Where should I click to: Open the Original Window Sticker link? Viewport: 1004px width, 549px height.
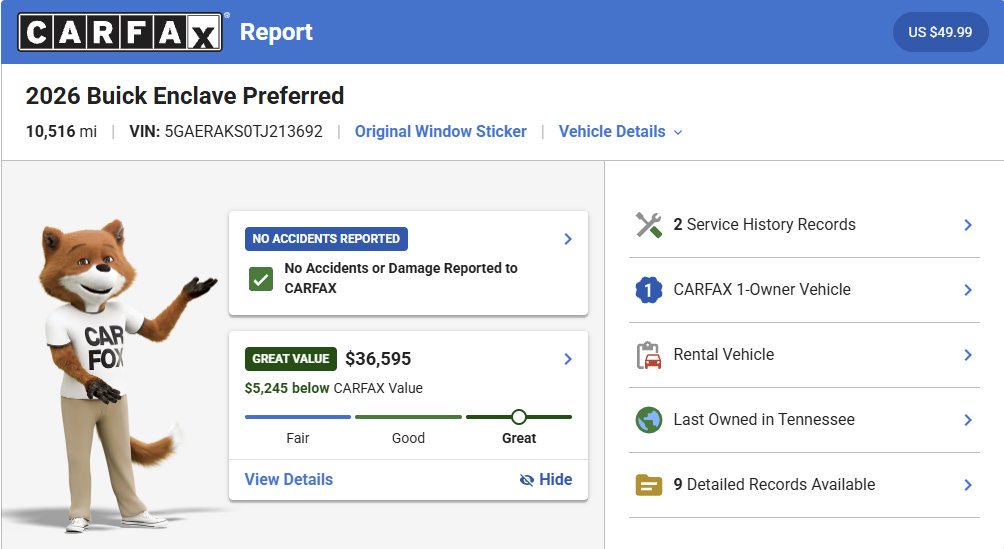[x=441, y=131]
